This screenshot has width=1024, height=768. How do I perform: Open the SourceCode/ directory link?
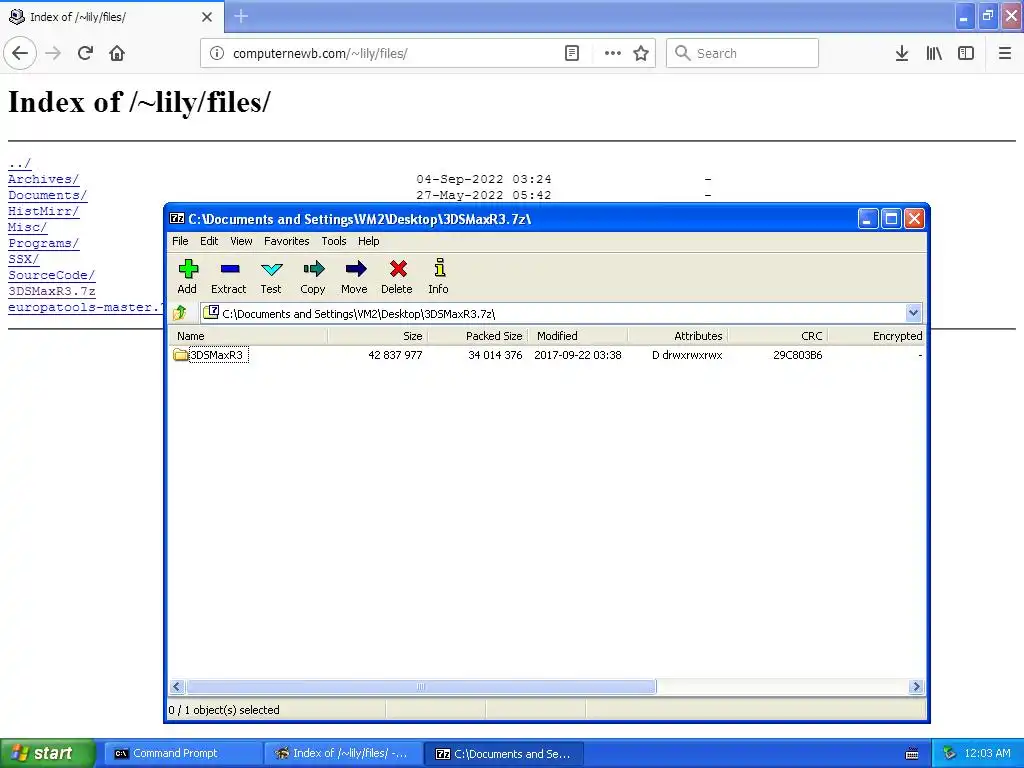coord(52,275)
